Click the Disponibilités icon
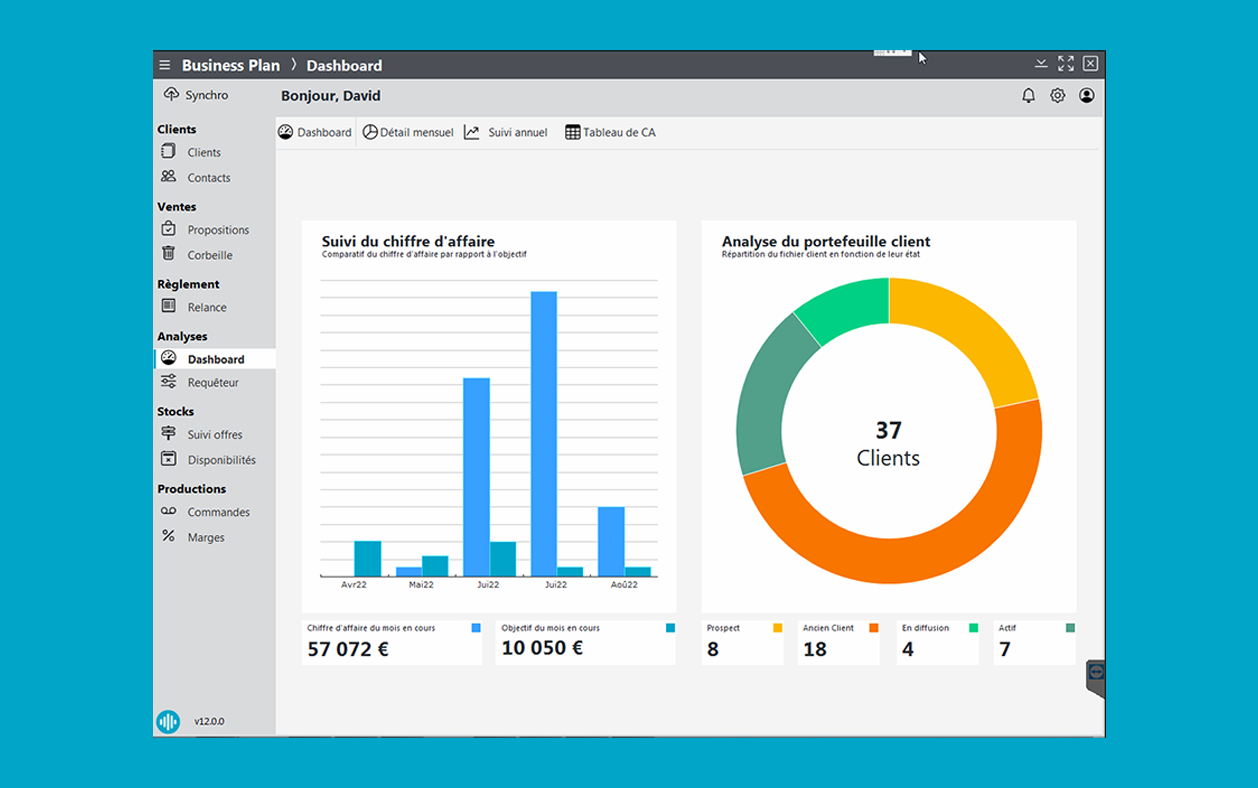 tap(168, 459)
